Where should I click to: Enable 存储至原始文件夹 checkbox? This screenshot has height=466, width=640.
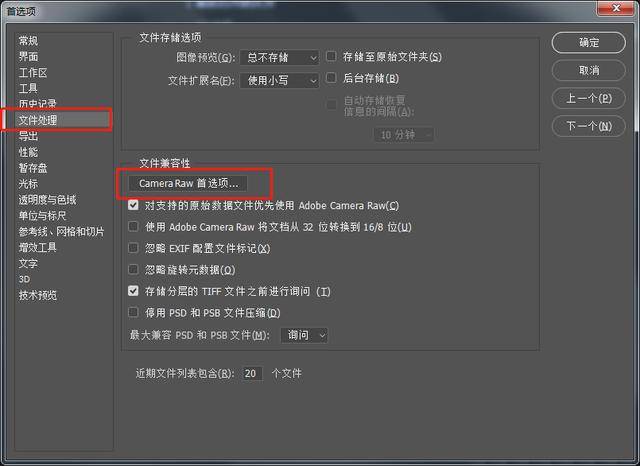[331, 56]
